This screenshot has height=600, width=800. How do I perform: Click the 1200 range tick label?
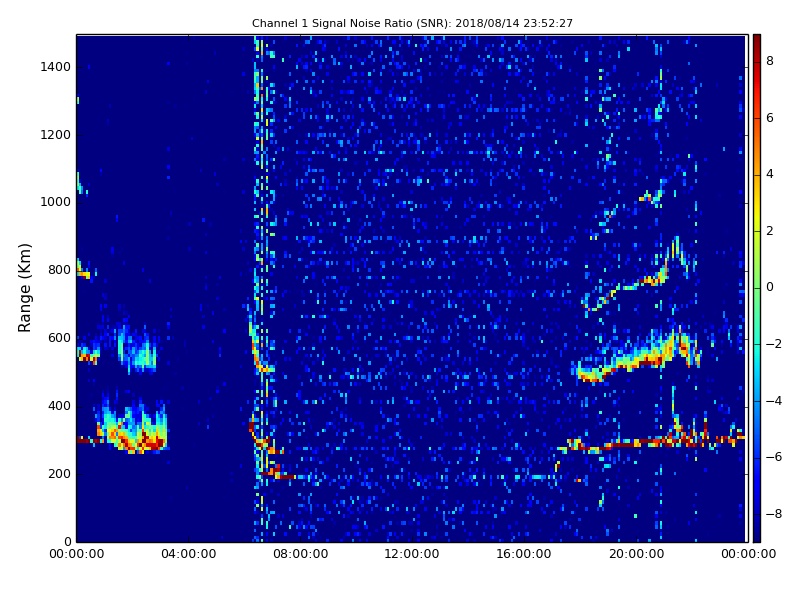tap(56, 135)
